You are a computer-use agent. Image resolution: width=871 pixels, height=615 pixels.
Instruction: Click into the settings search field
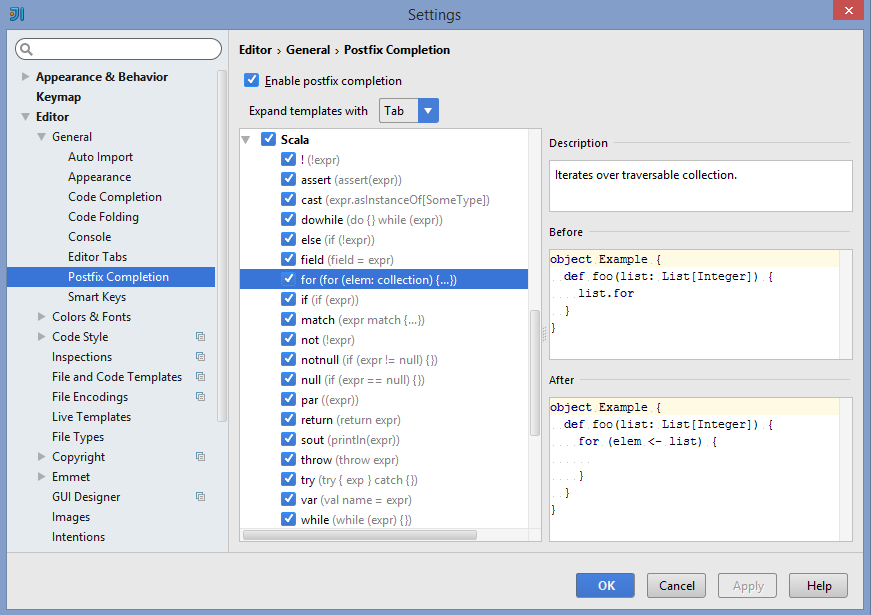(118, 49)
